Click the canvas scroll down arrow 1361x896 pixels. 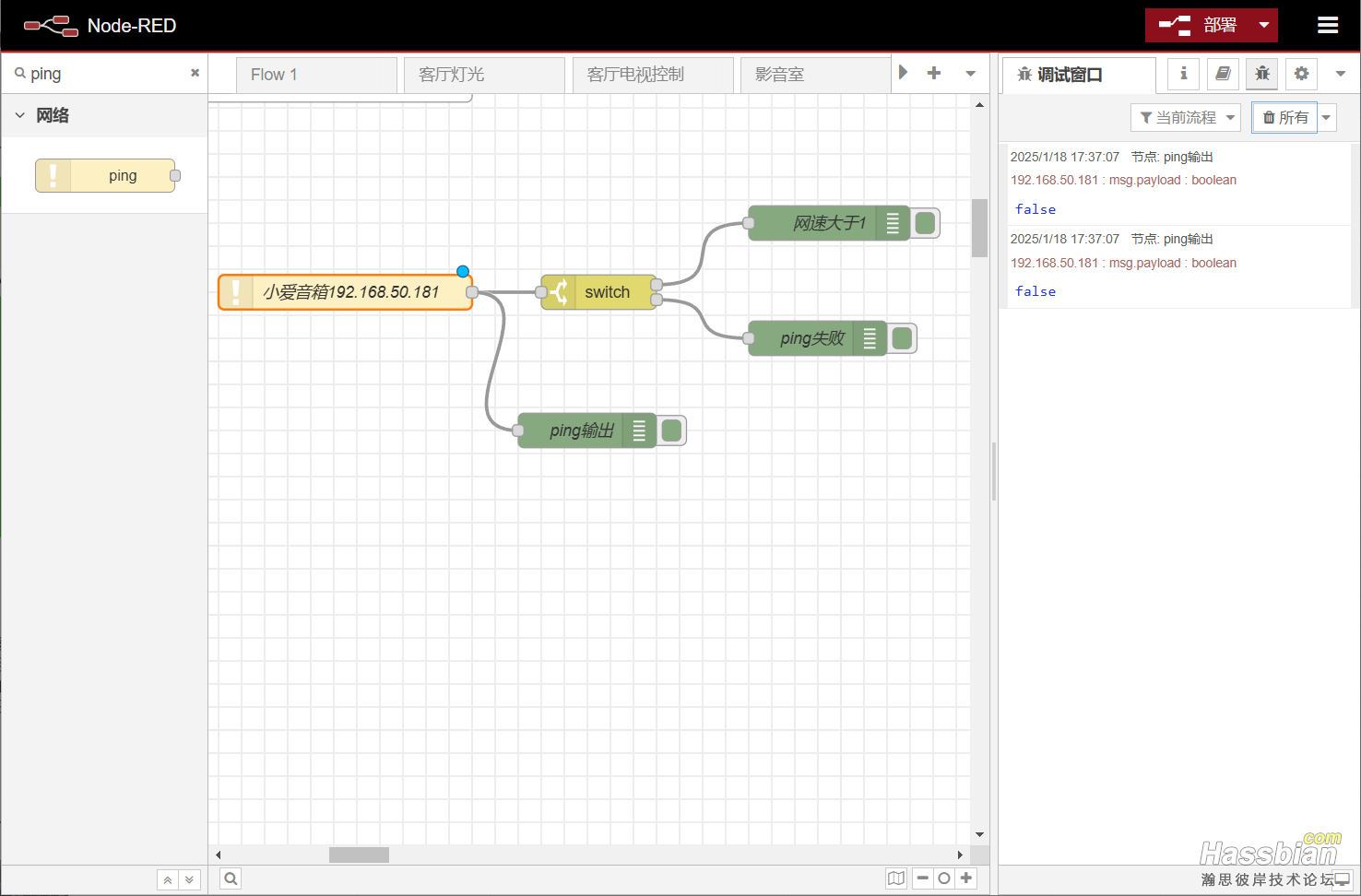click(979, 834)
